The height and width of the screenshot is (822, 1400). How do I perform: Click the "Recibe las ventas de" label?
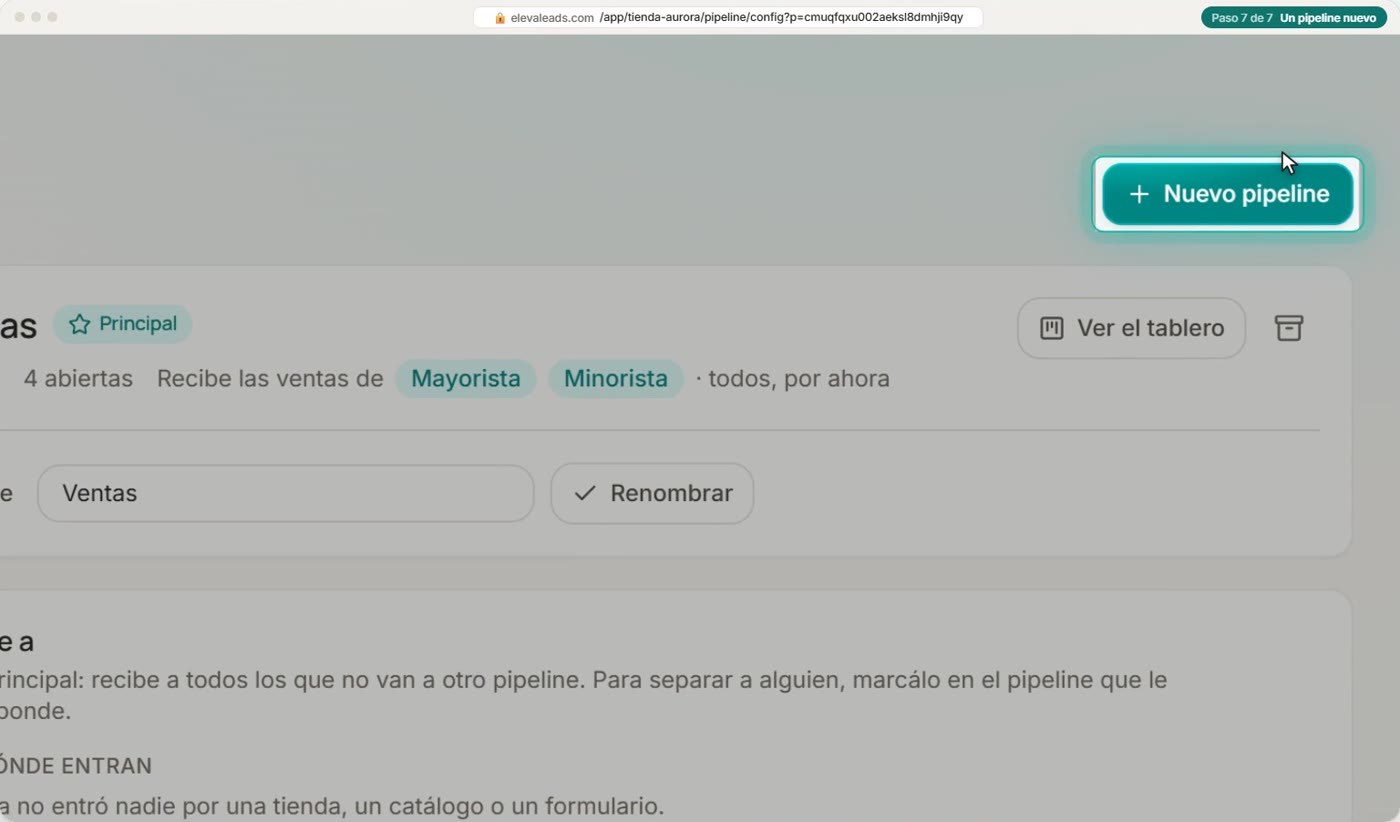[x=270, y=379]
